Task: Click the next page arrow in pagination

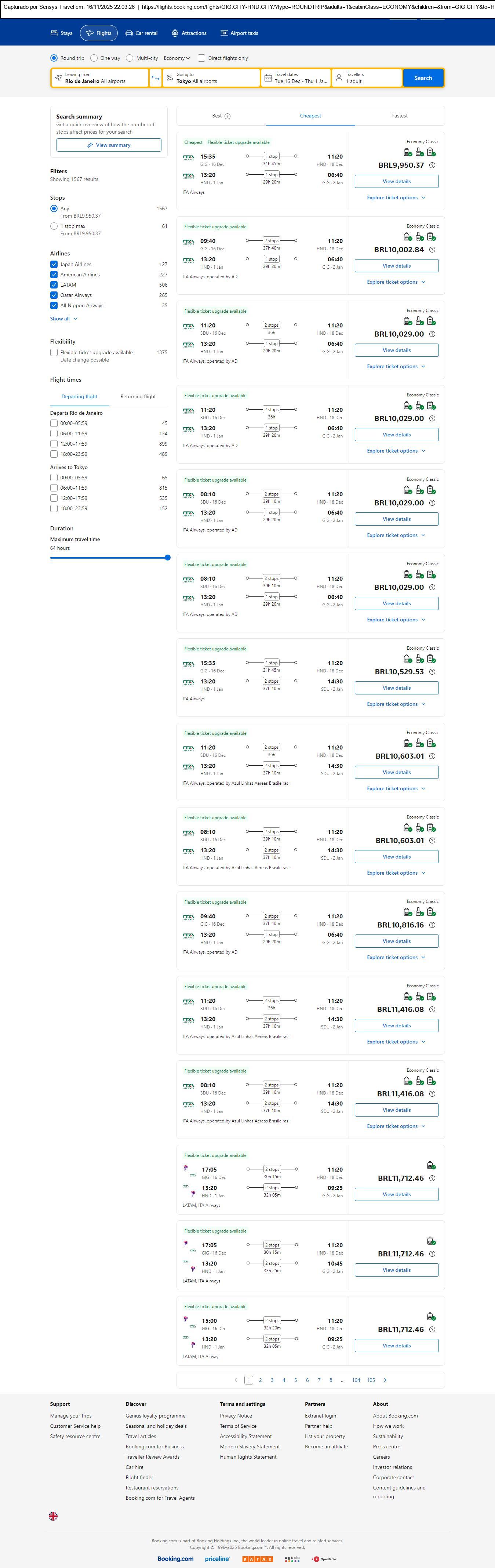Action: click(x=385, y=1380)
